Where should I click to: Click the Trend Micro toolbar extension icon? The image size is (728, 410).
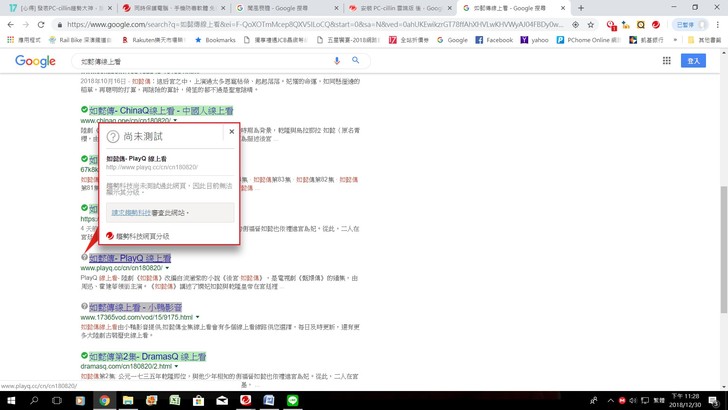pos(656,25)
